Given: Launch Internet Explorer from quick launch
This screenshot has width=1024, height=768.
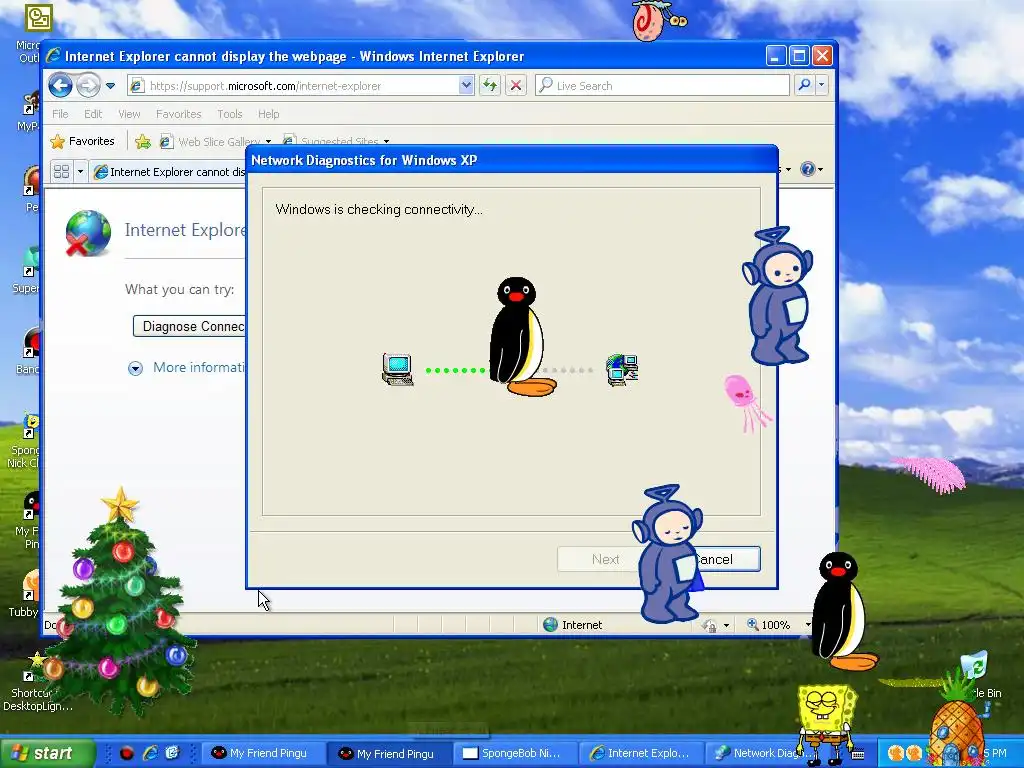Looking at the screenshot, I should (x=150, y=753).
